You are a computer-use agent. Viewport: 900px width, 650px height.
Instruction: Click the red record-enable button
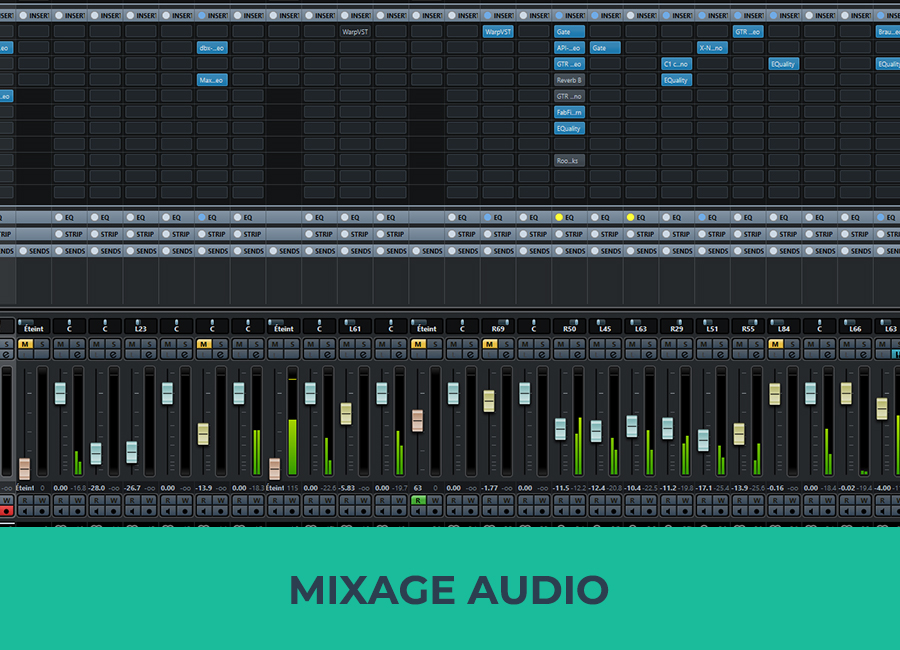coord(7,510)
